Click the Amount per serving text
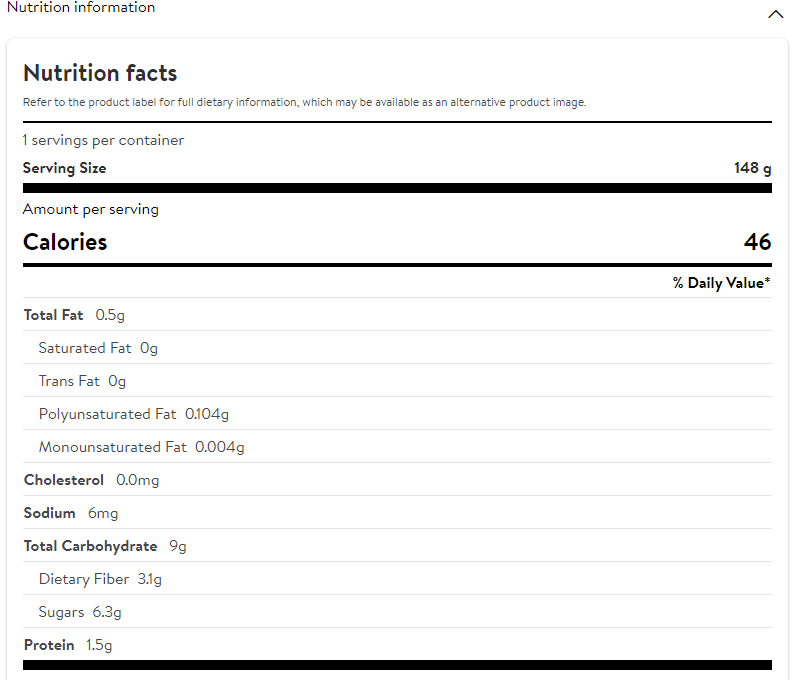 91,209
